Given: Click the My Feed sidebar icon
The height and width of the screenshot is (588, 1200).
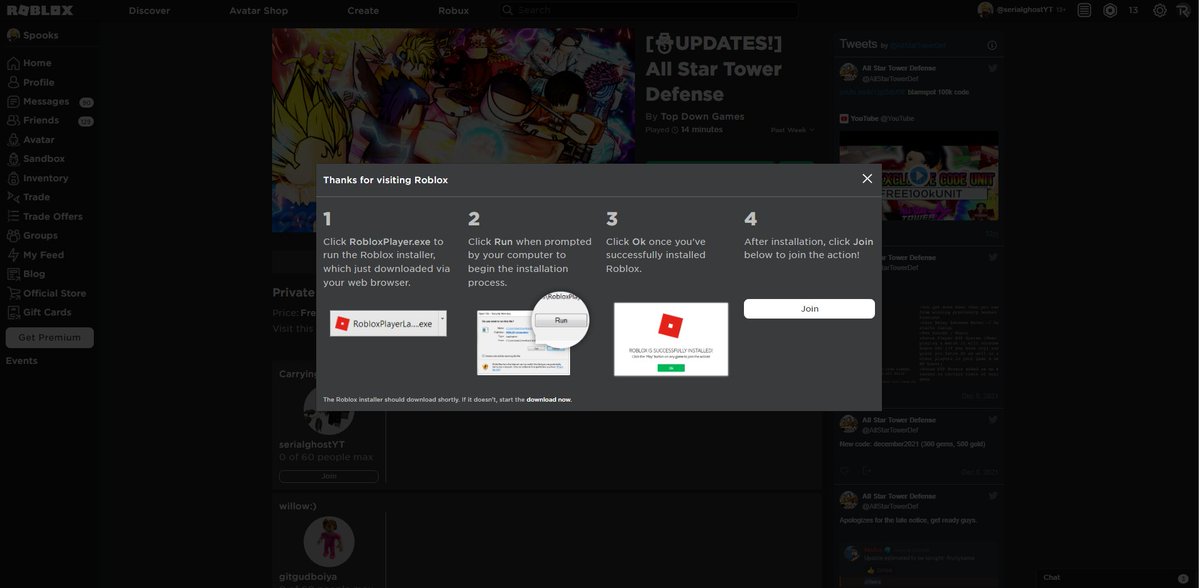Looking at the screenshot, I should pos(13,255).
